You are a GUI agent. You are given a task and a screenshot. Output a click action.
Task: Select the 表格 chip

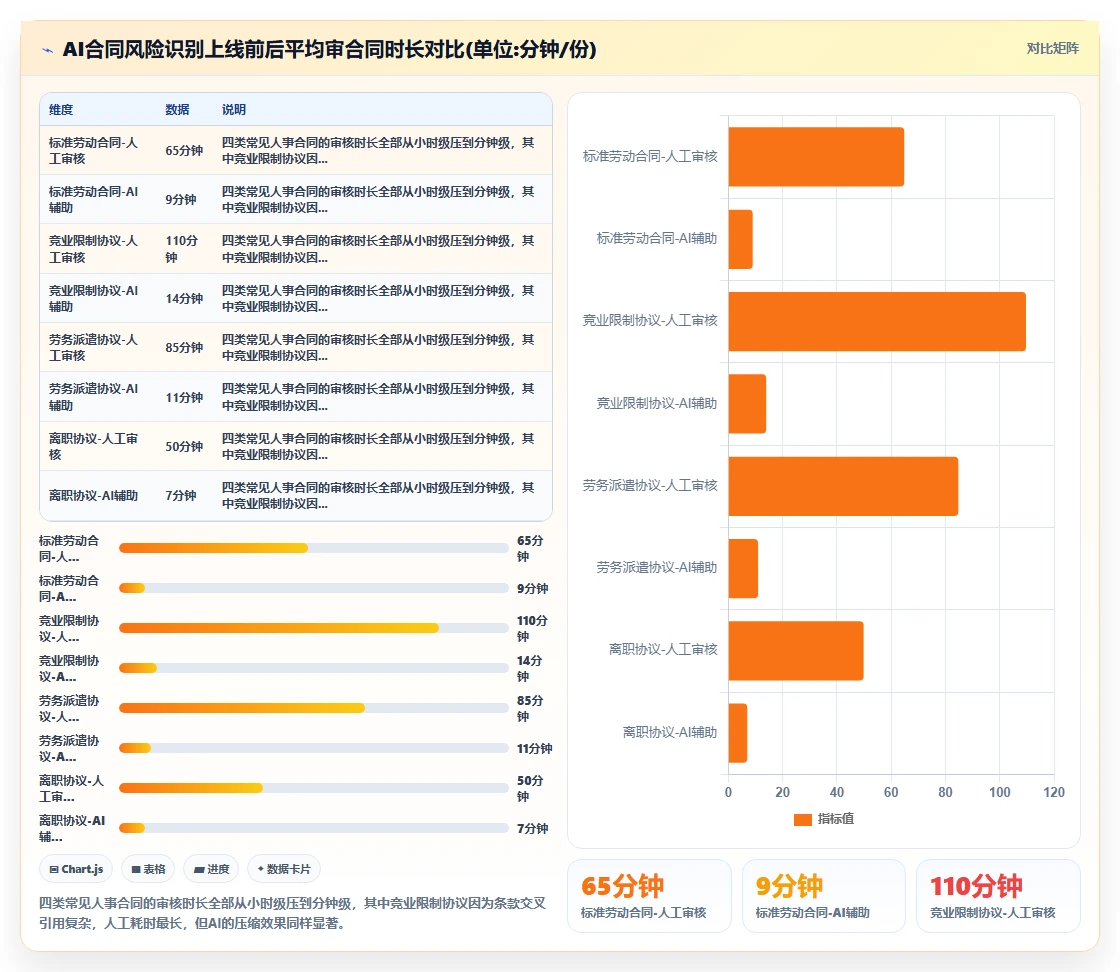[149, 869]
